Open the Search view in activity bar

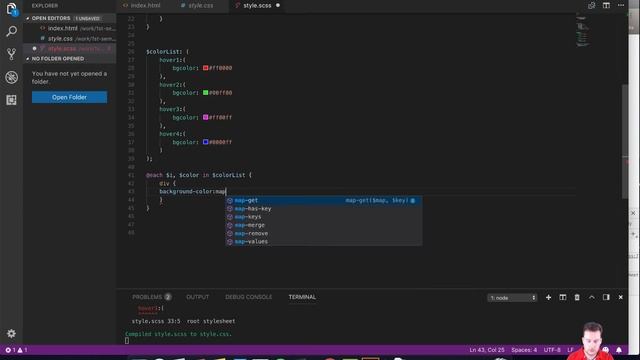coord(11,31)
